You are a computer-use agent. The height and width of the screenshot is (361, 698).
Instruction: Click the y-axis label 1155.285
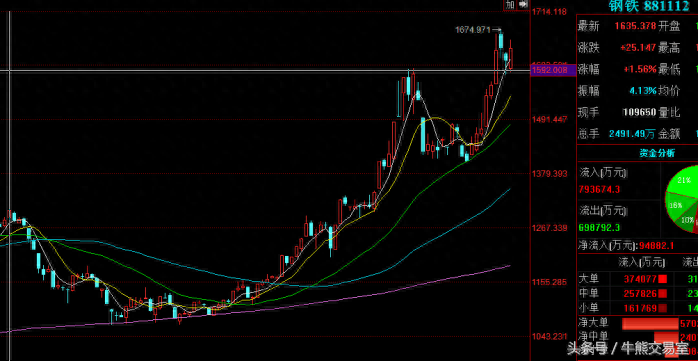[x=549, y=282]
